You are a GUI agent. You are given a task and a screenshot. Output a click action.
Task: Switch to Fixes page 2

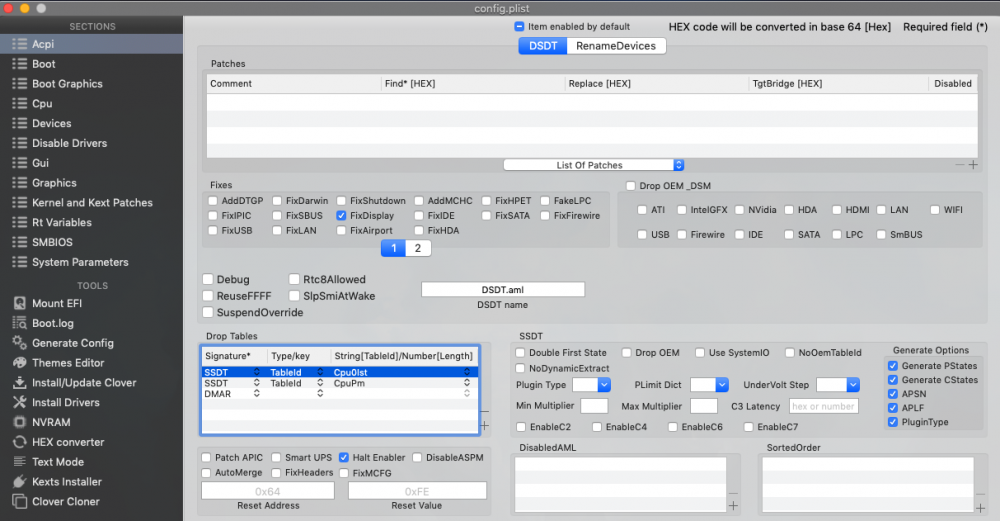coord(418,249)
